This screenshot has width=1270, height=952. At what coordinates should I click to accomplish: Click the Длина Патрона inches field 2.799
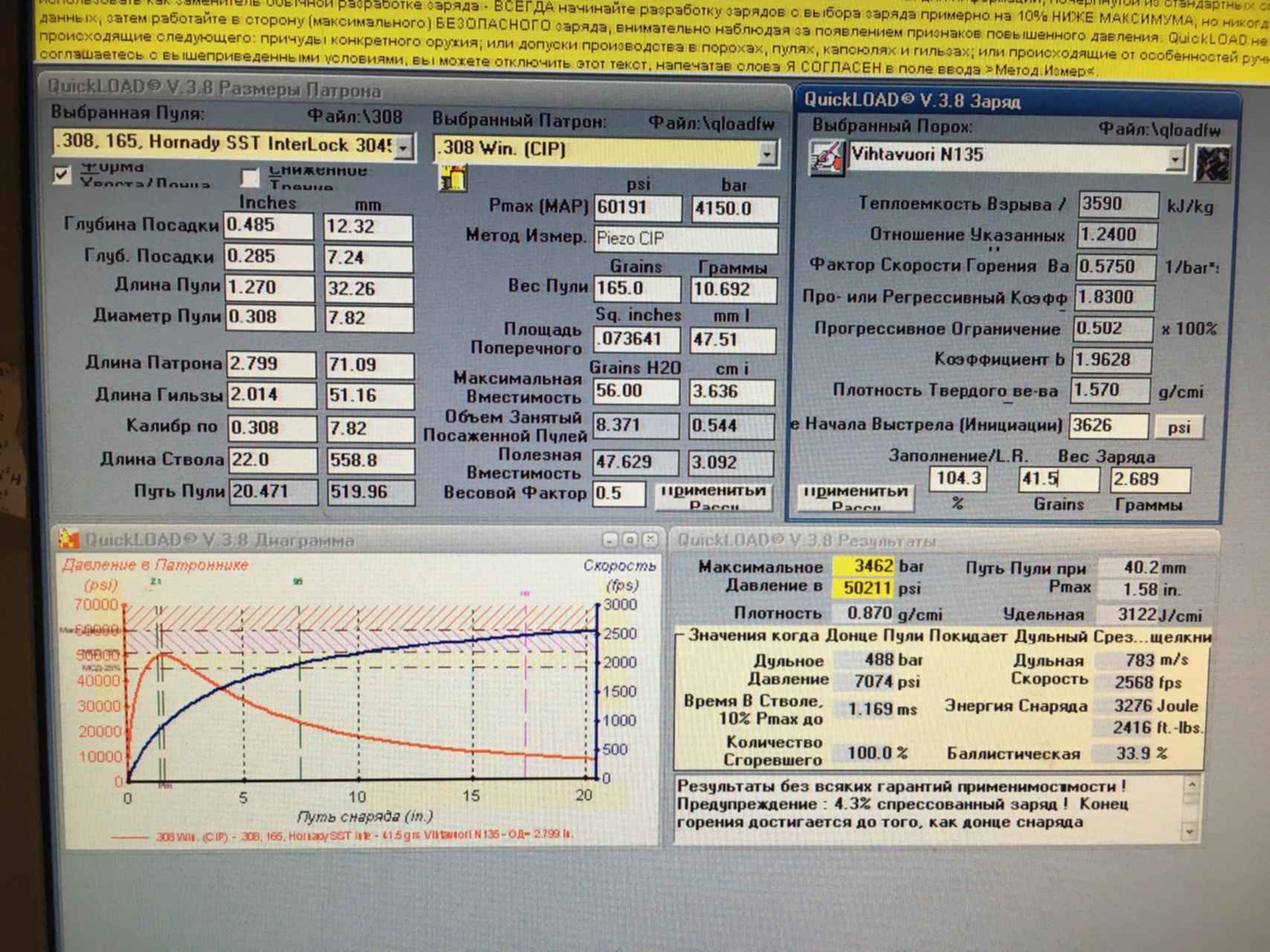[x=271, y=364]
